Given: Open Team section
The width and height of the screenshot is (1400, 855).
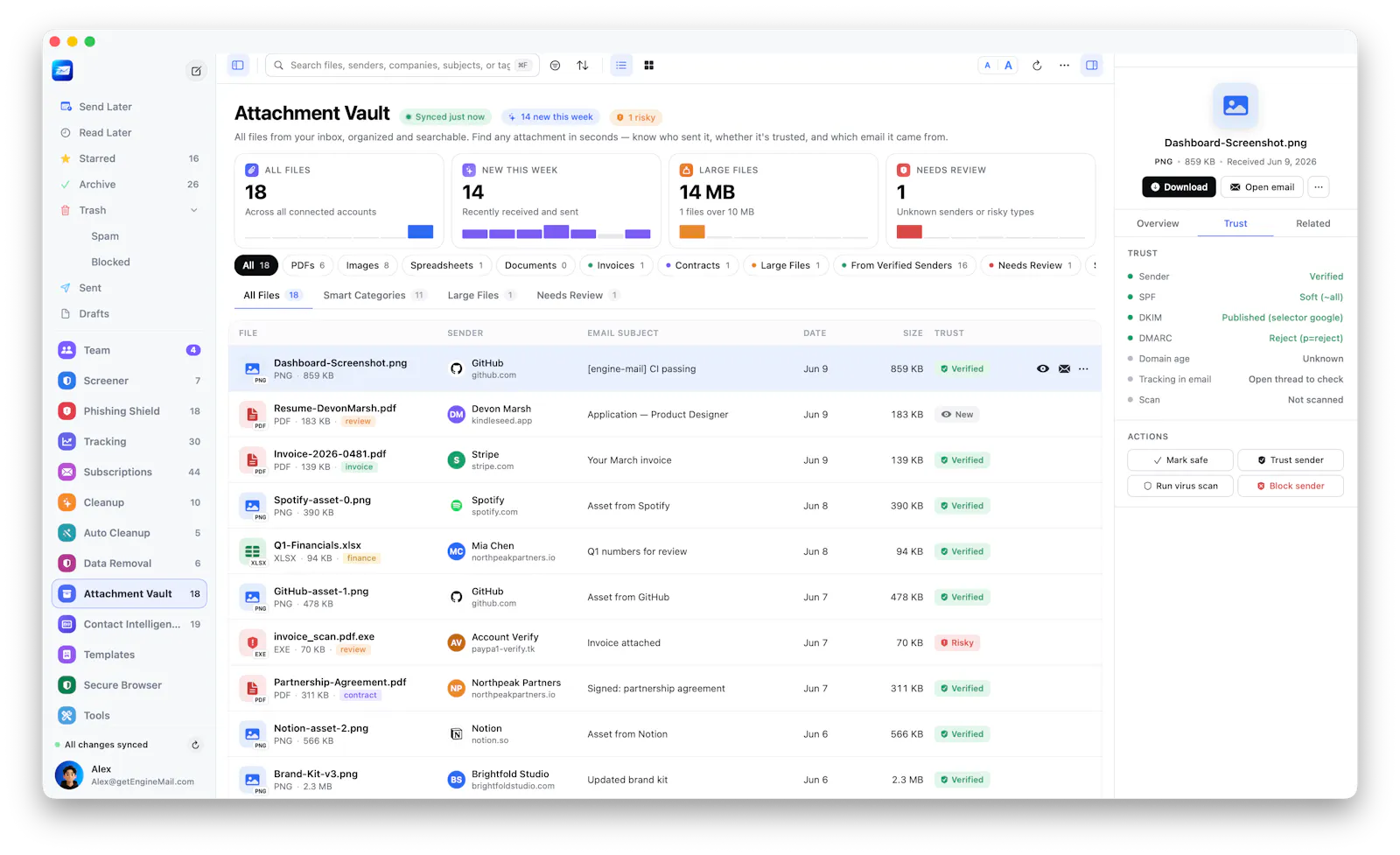Looking at the screenshot, I should [x=129, y=350].
